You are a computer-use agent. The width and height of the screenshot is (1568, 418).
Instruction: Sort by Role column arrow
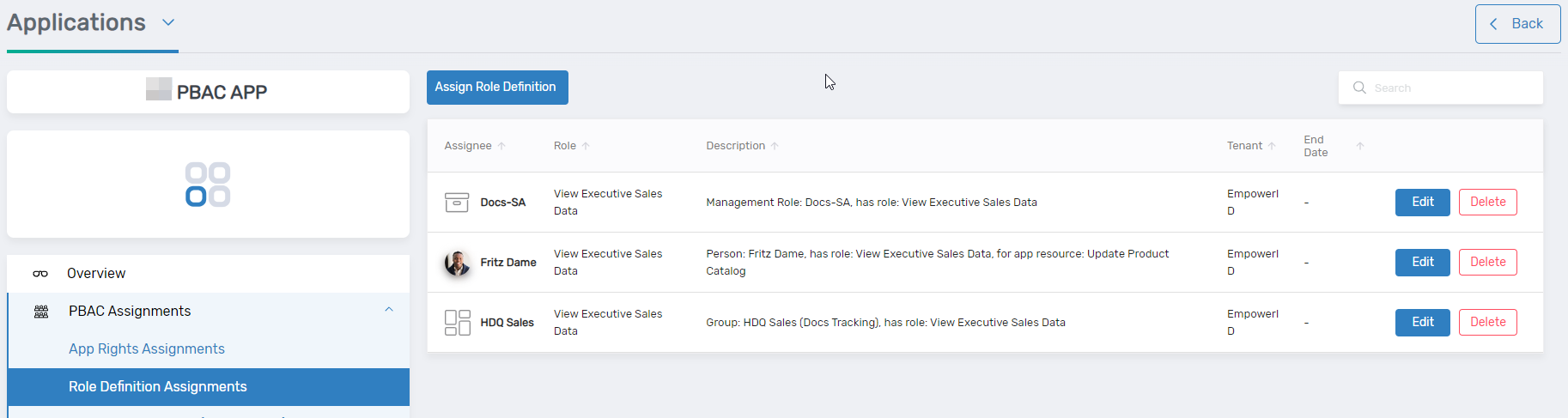pyautogui.click(x=586, y=146)
